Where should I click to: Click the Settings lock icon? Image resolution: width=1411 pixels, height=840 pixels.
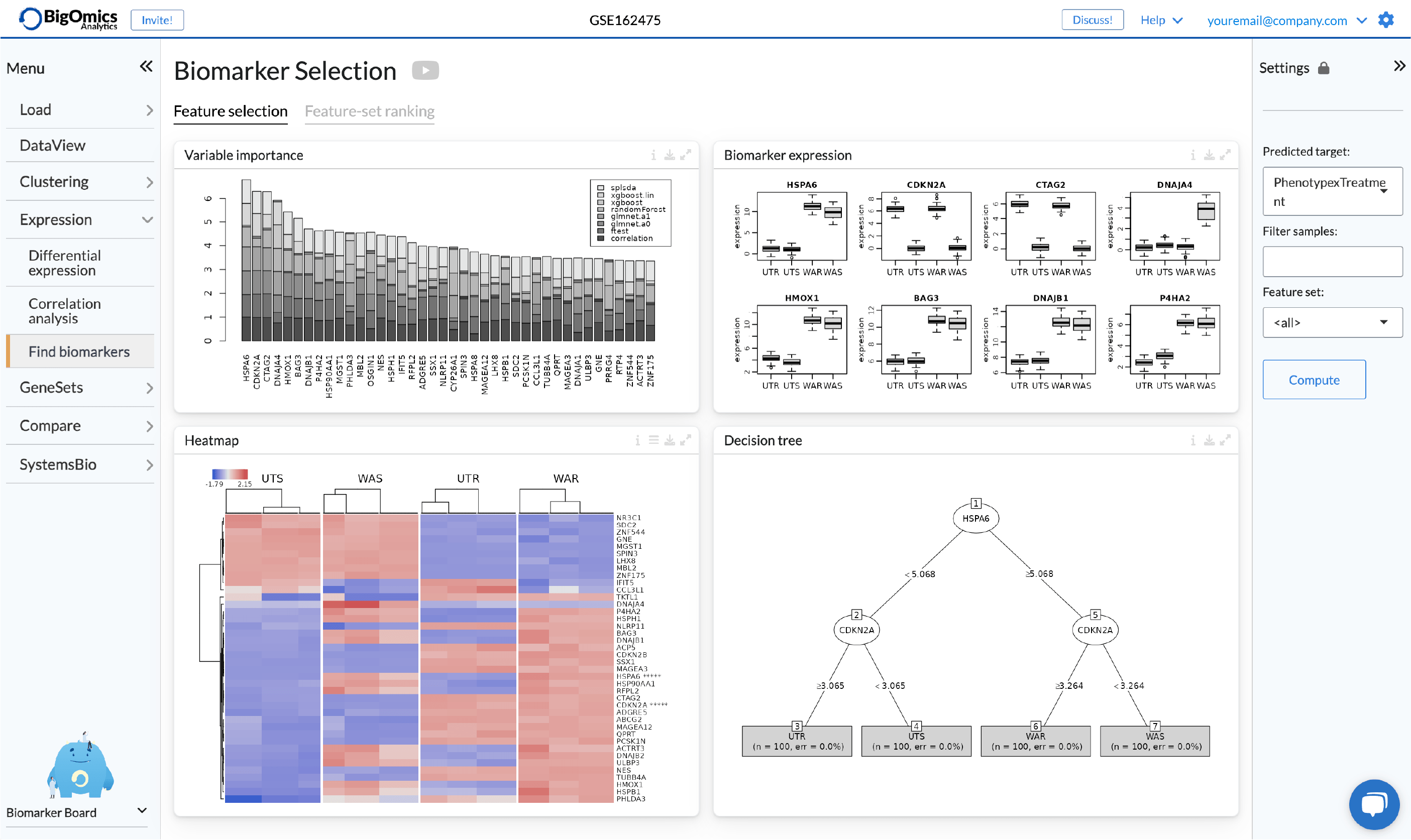pyautogui.click(x=1323, y=68)
